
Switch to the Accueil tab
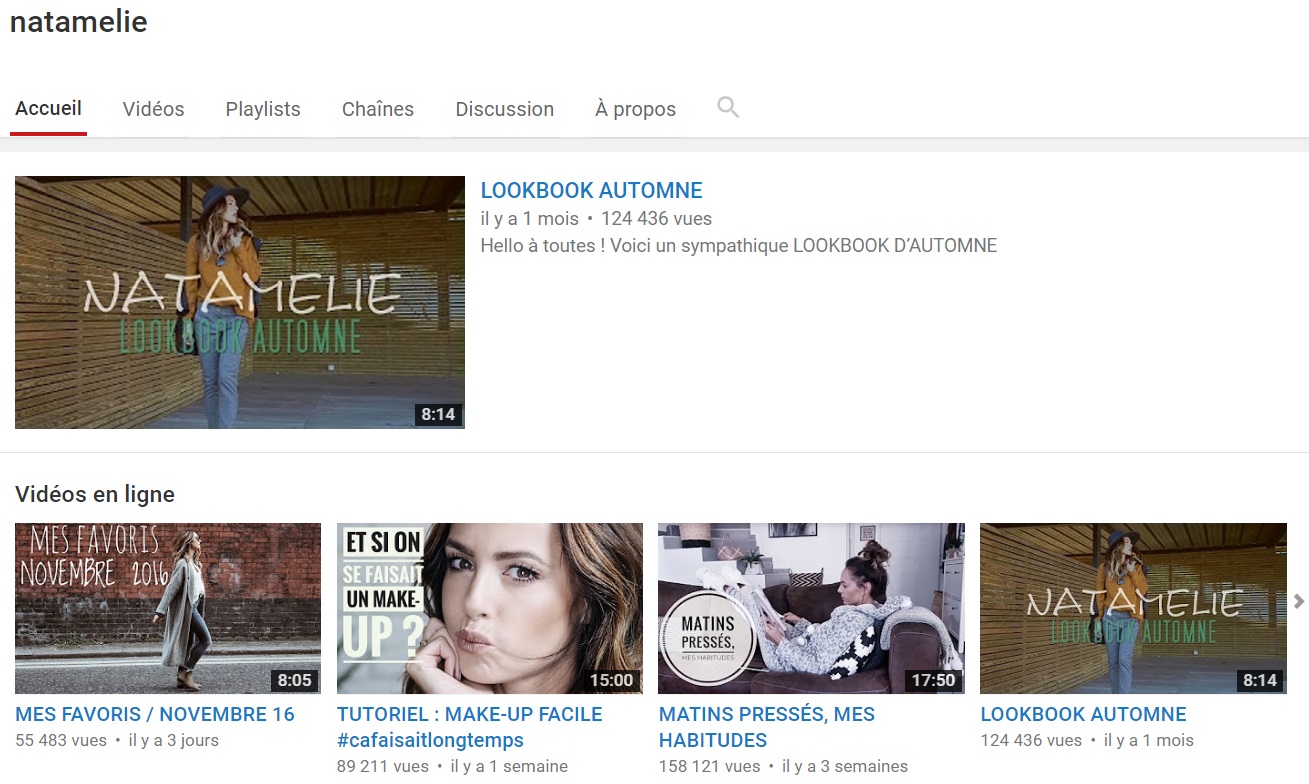(48, 109)
